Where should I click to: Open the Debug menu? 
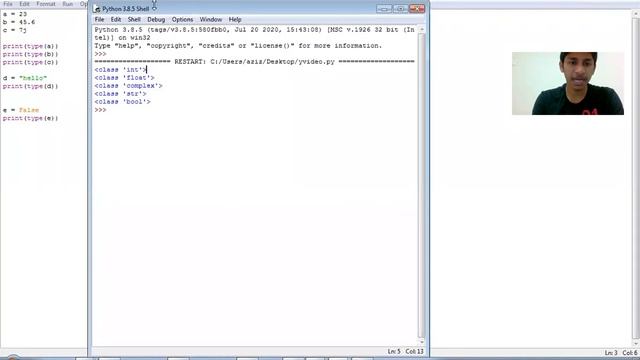tap(156, 20)
